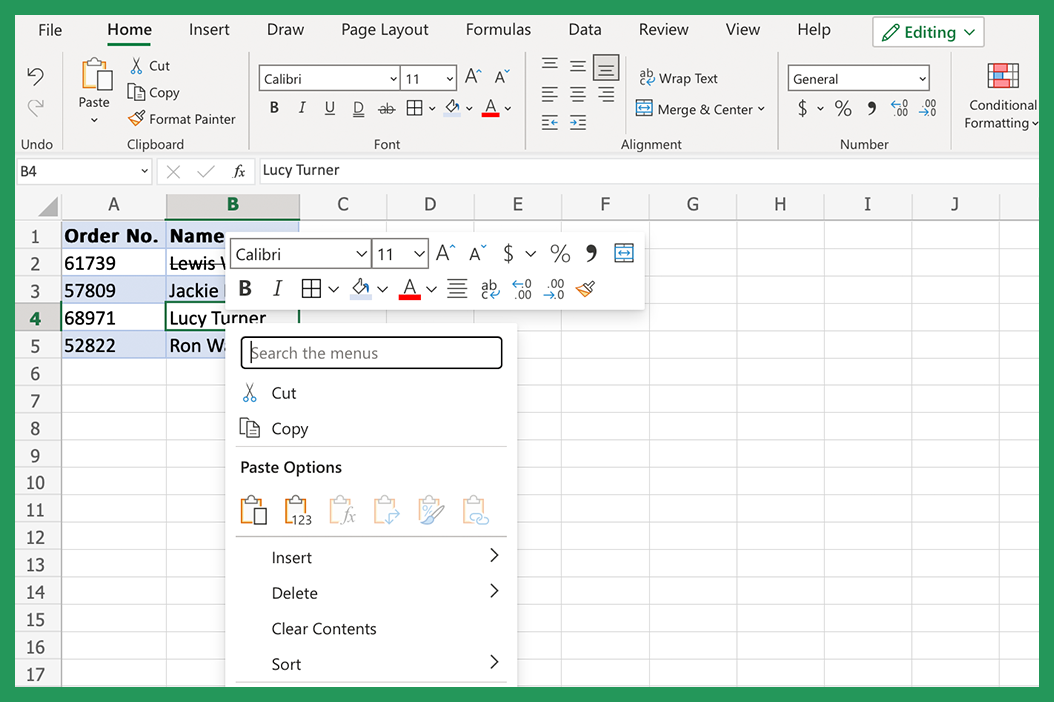
Task: Select Clear Contents from context menu
Action: [x=323, y=628]
